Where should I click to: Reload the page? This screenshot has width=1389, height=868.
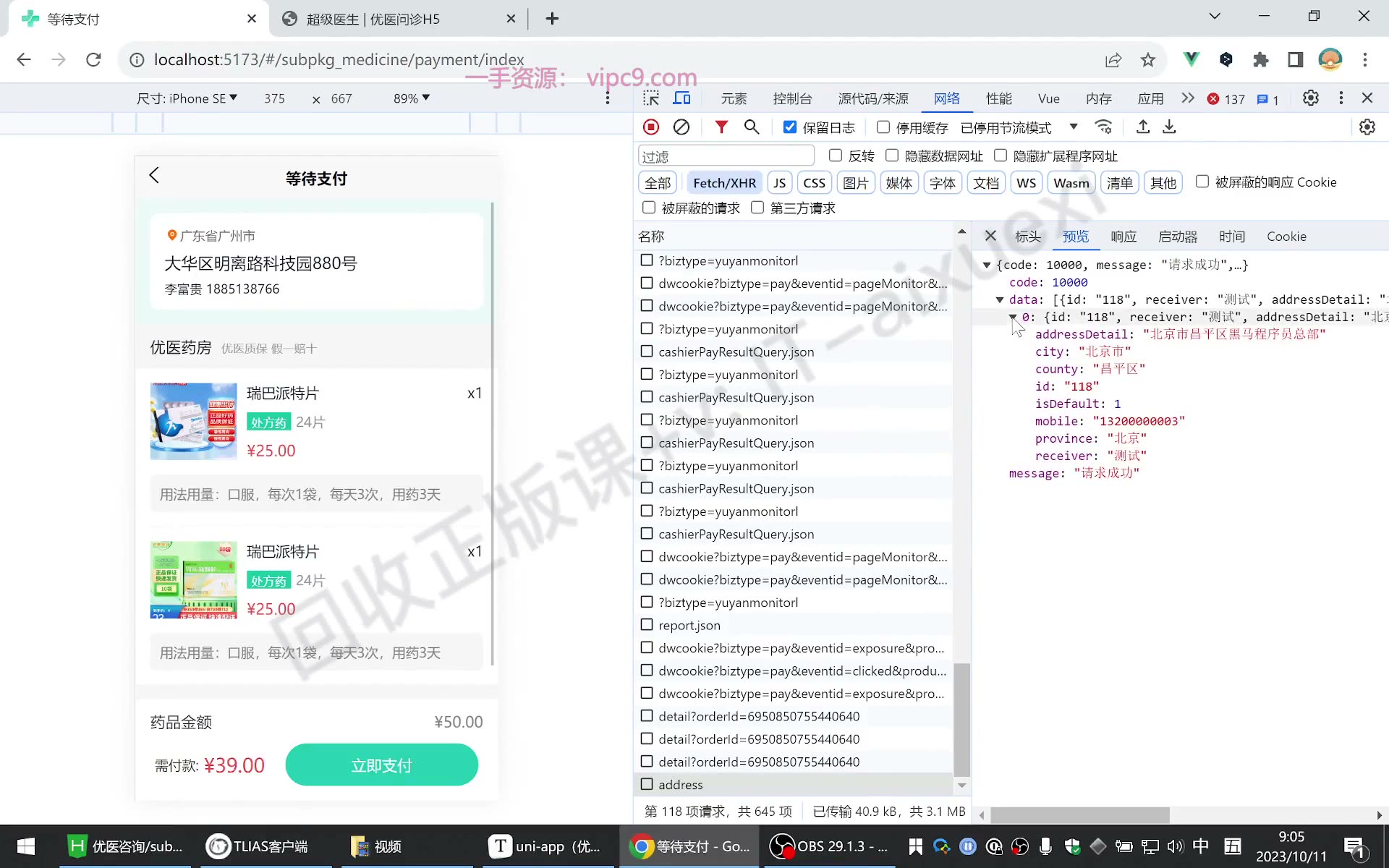(x=93, y=60)
